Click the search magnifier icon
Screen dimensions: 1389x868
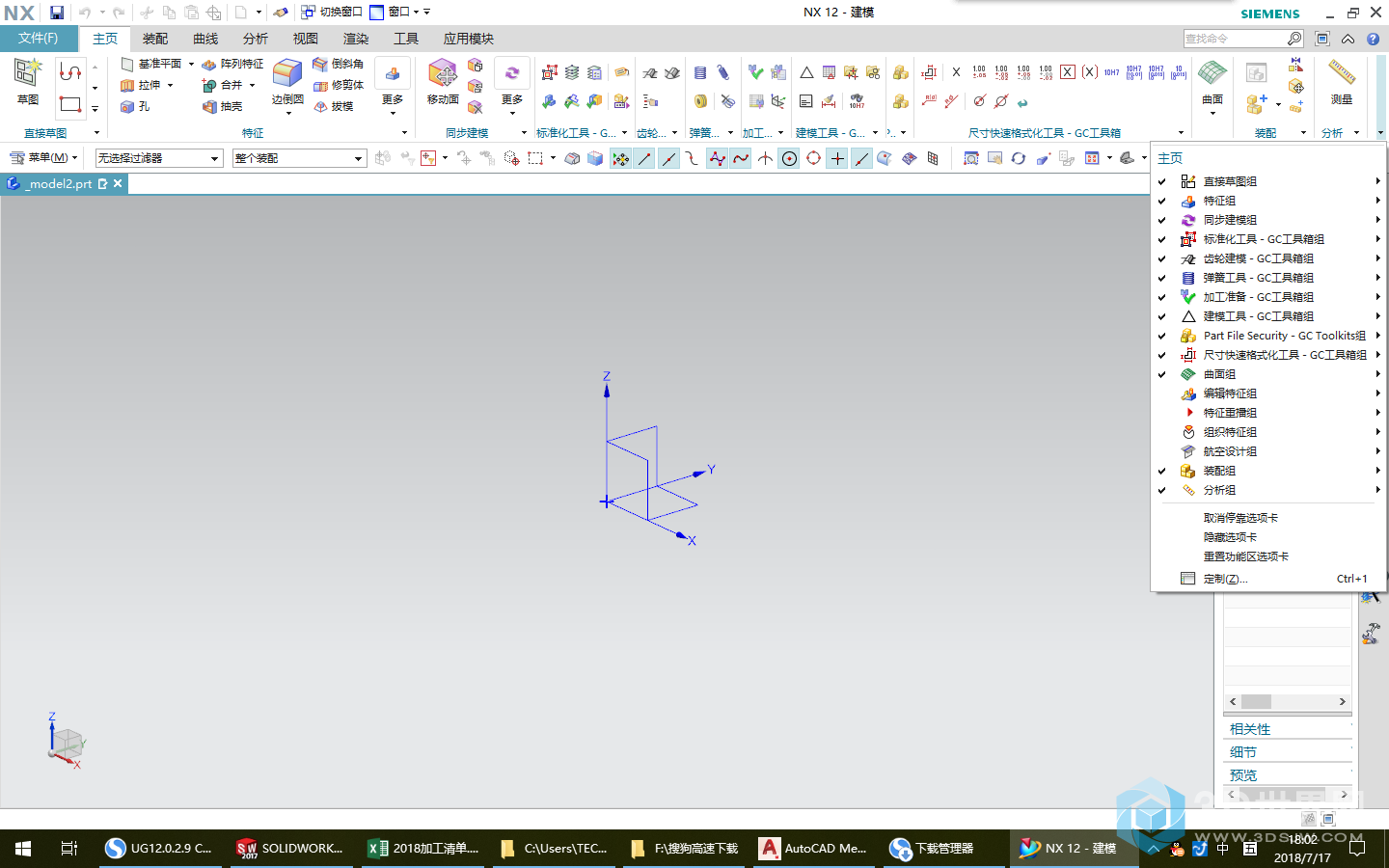coord(1294,39)
